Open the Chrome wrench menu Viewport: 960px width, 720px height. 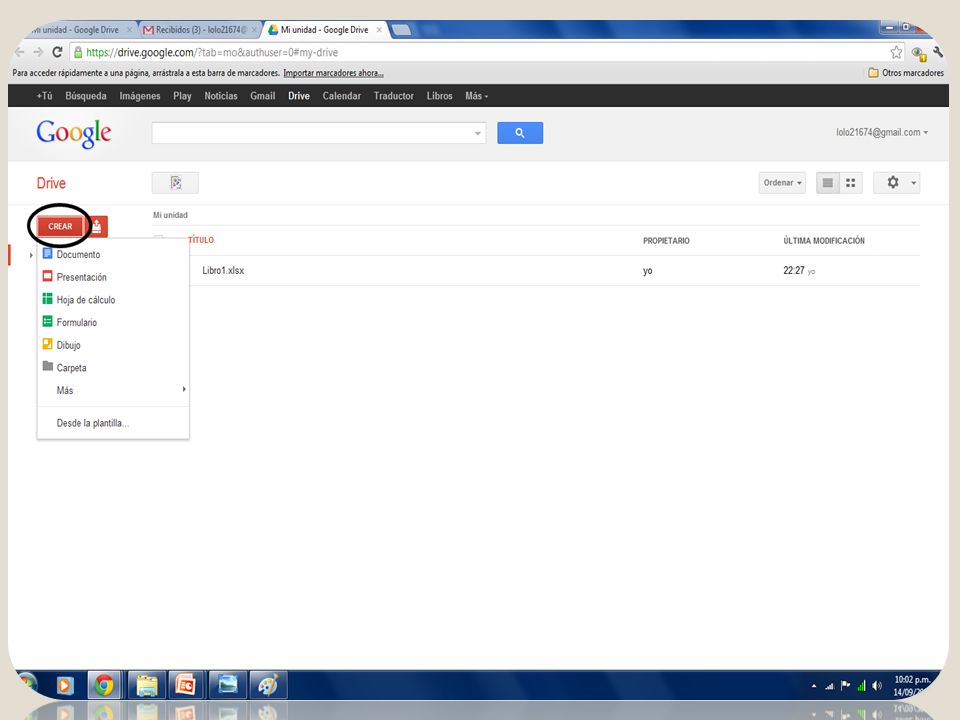(938, 53)
